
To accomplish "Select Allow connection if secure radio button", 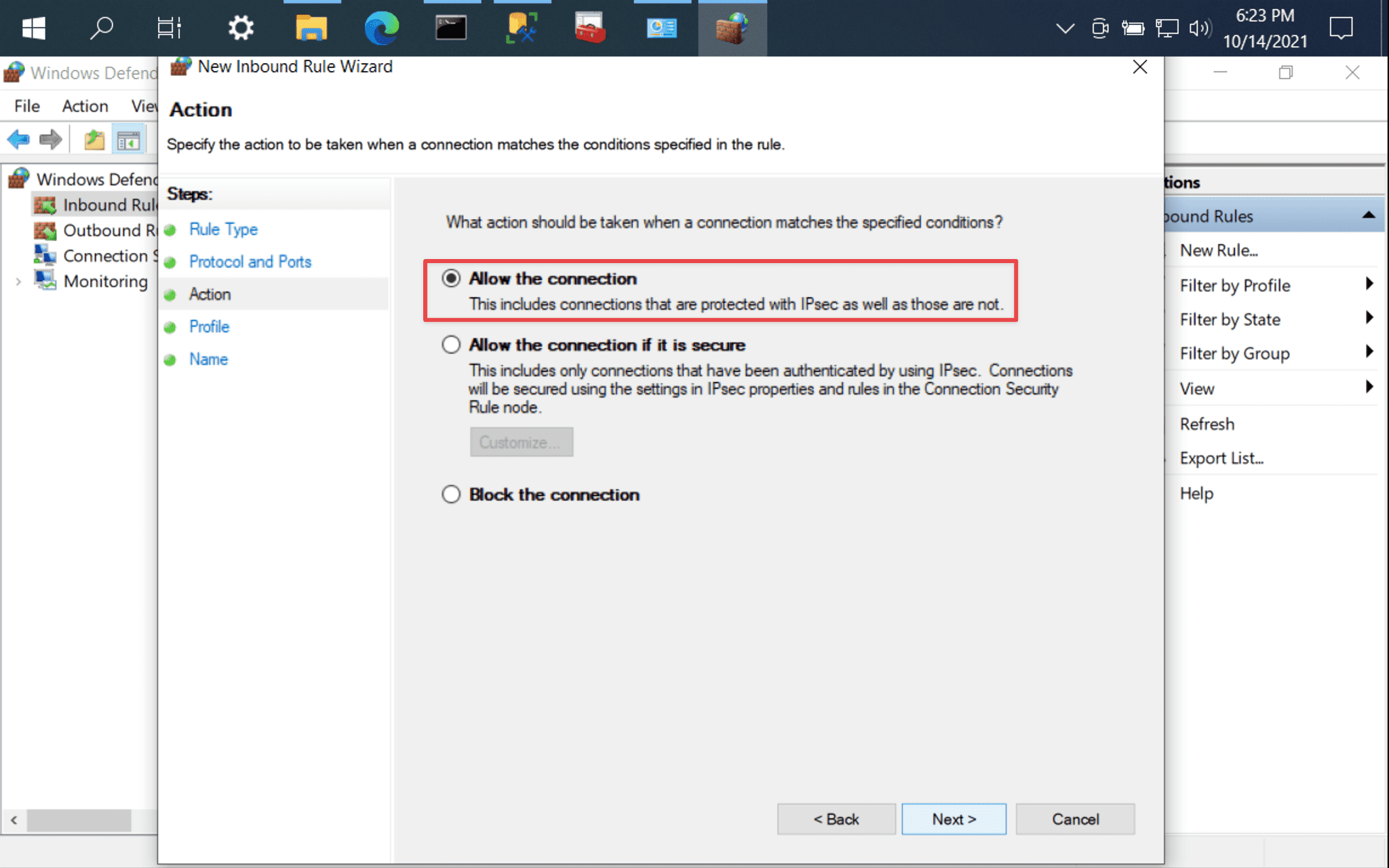I will tap(451, 345).
